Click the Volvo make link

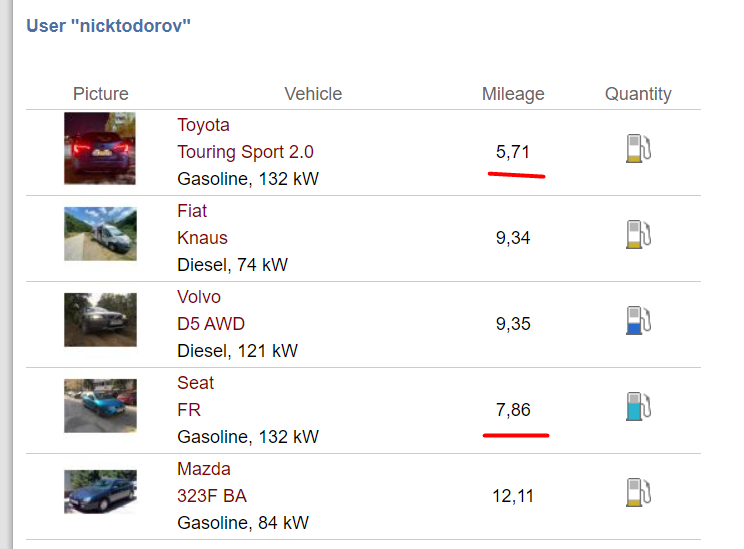click(x=199, y=297)
